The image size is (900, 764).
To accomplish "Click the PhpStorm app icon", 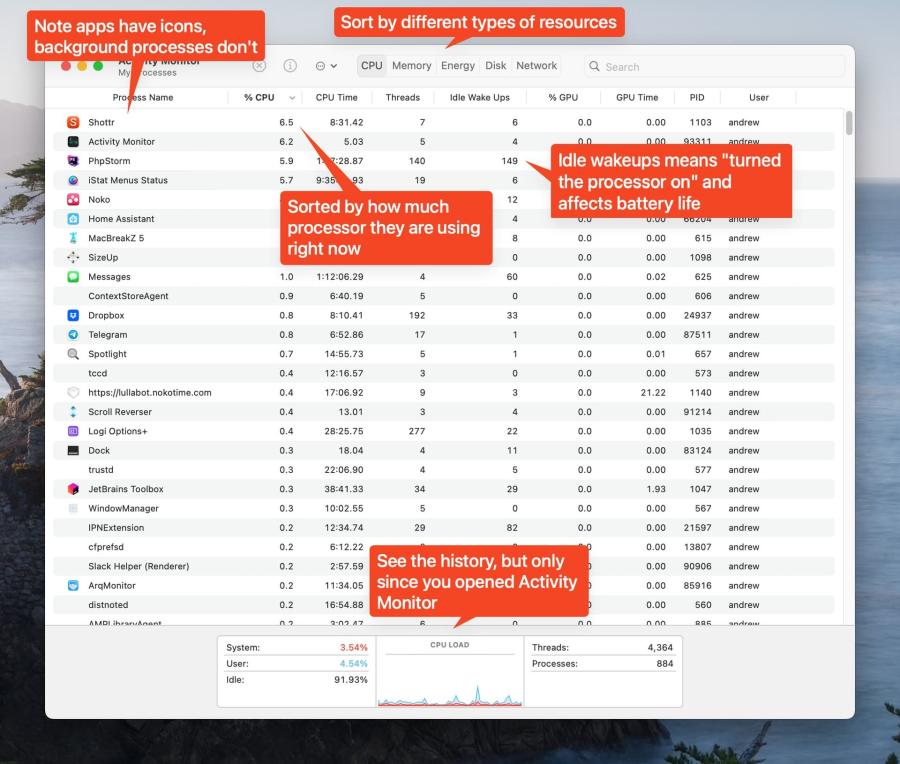I will point(73,161).
